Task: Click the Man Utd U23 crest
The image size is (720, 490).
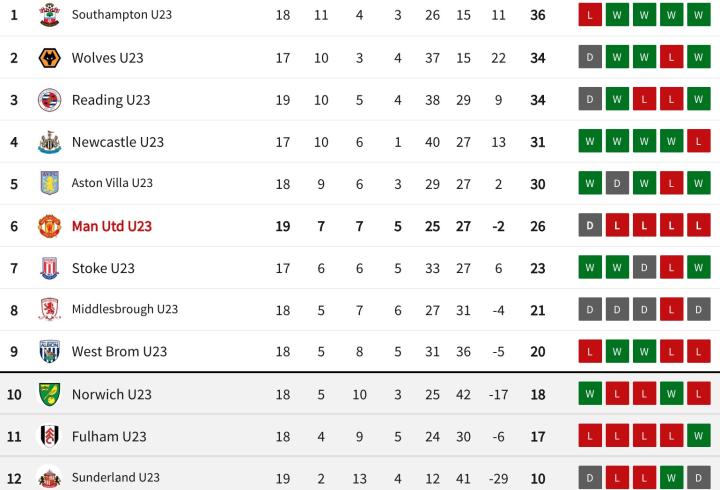Action: [x=49, y=226]
